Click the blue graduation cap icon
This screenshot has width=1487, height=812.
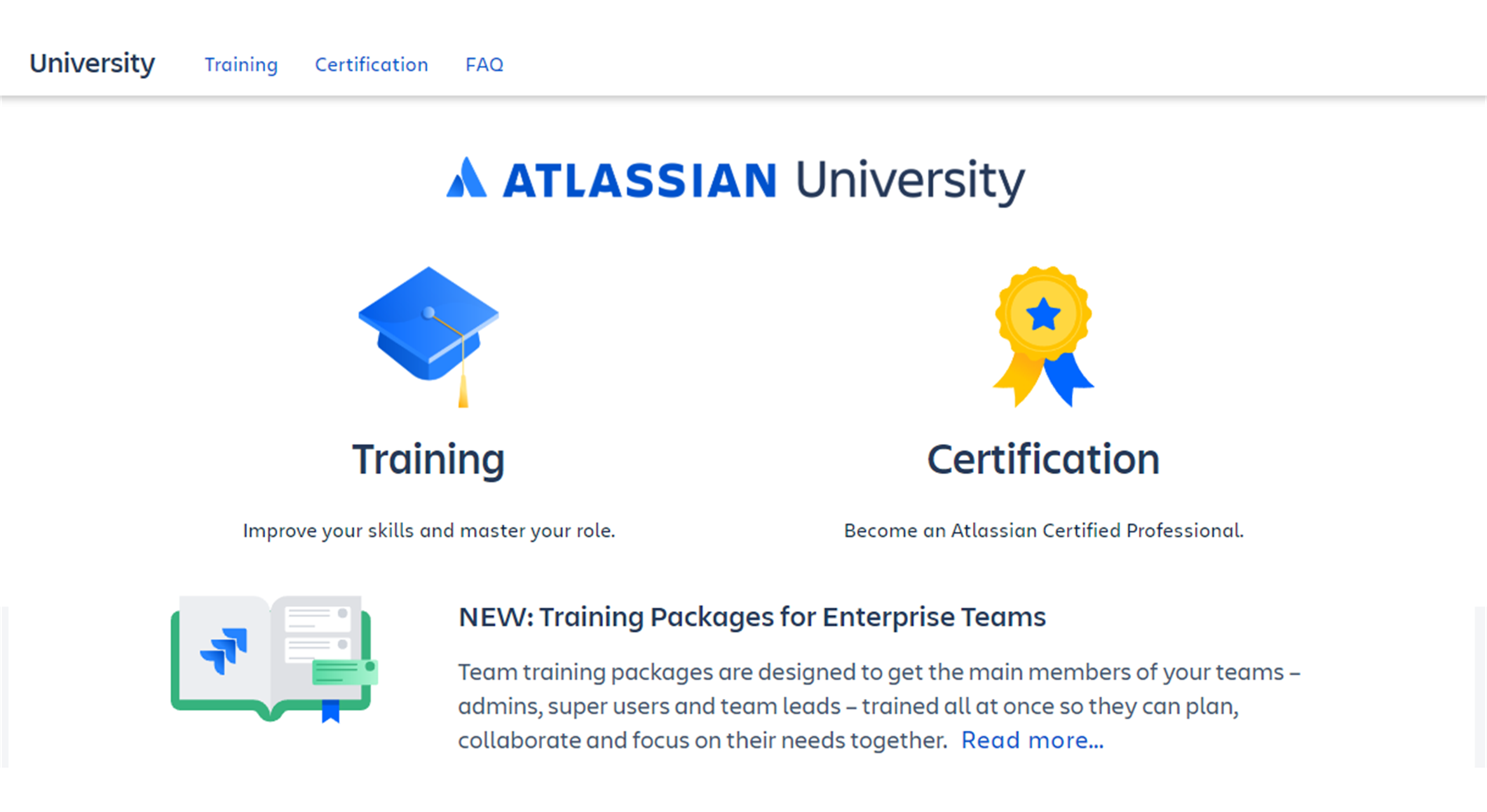point(429,336)
